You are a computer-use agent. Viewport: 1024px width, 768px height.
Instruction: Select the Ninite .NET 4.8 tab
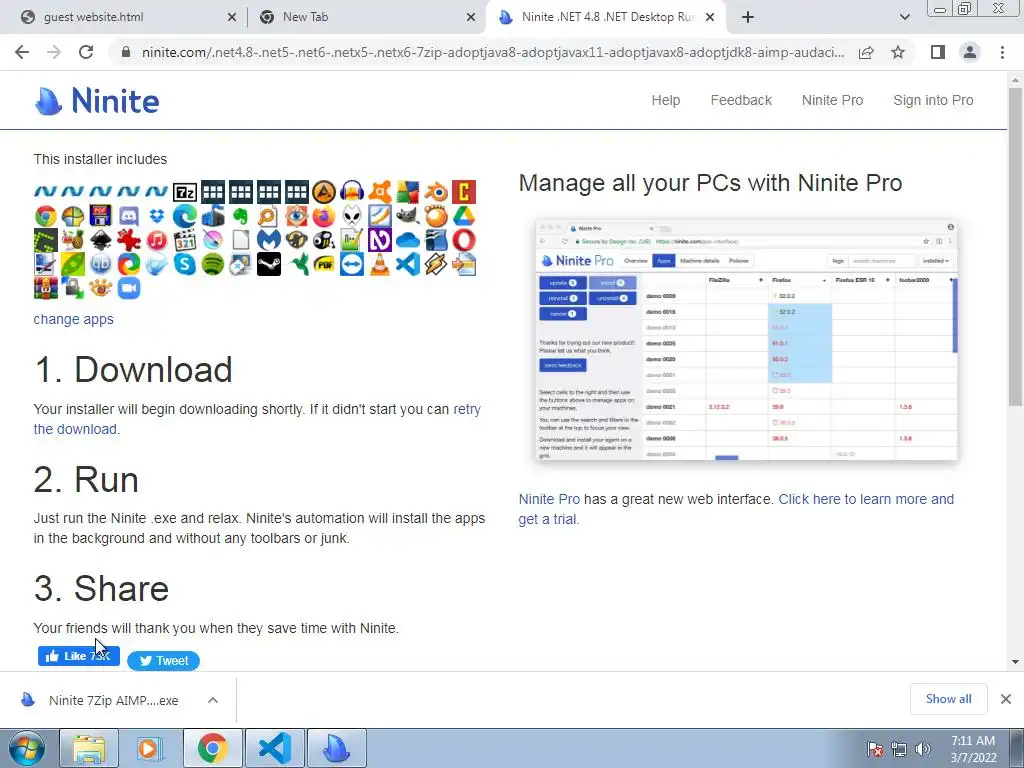607,17
